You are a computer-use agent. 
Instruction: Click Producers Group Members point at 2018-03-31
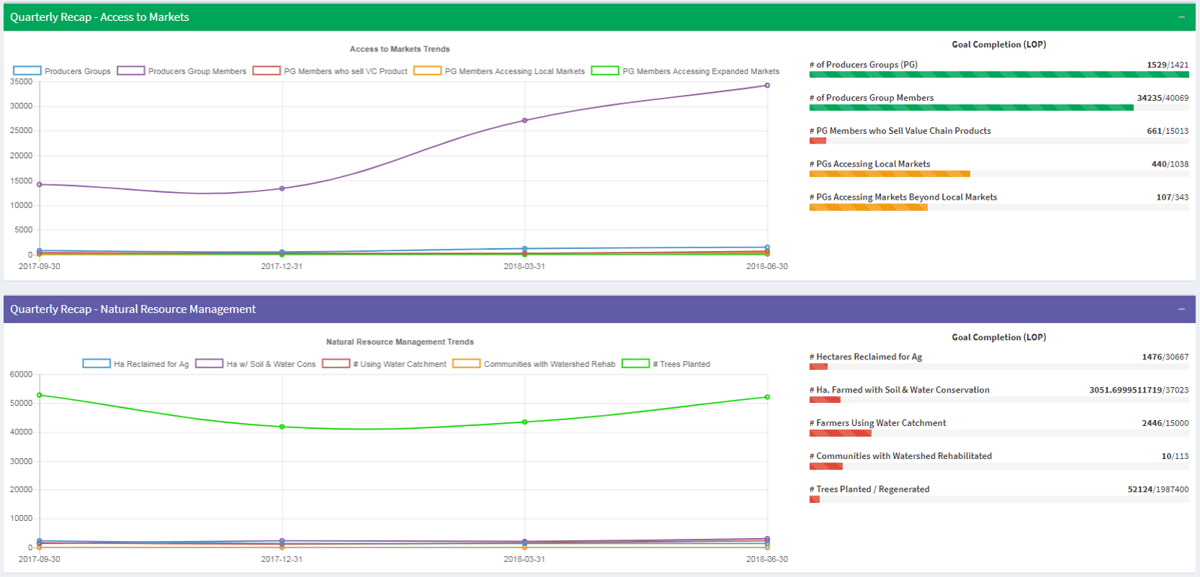coord(525,121)
